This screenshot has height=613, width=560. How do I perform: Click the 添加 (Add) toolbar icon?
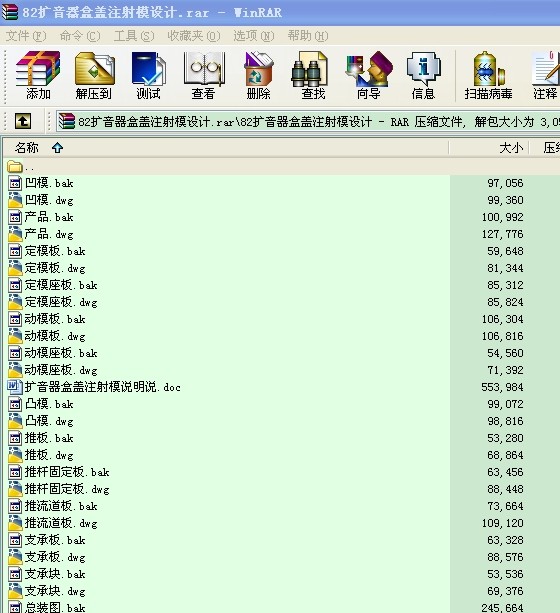tap(38, 75)
